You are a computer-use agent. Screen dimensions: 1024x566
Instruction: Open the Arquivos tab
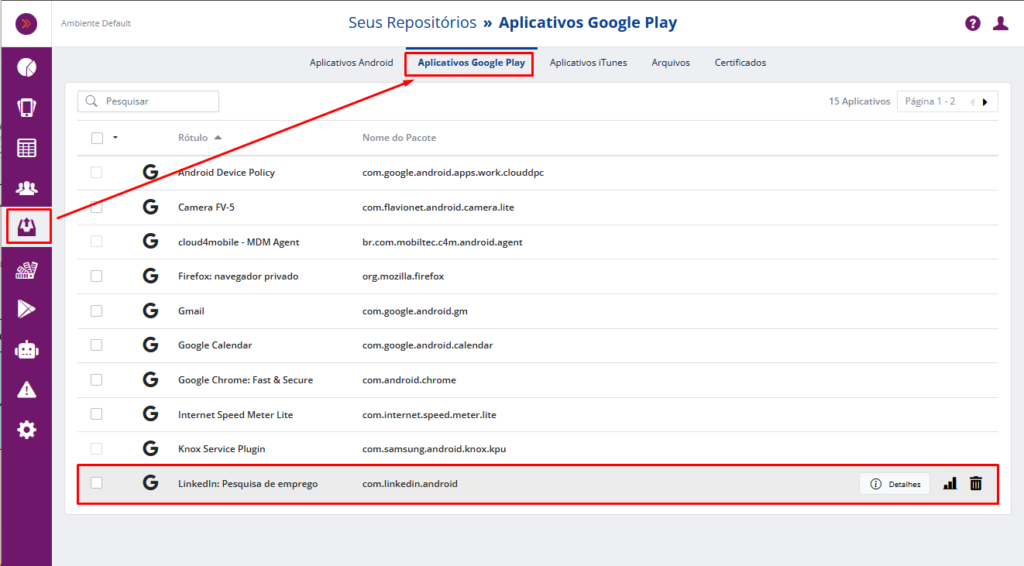point(671,63)
